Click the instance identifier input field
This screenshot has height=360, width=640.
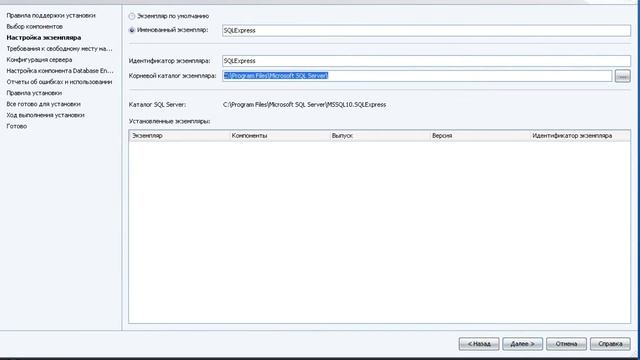click(426, 61)
